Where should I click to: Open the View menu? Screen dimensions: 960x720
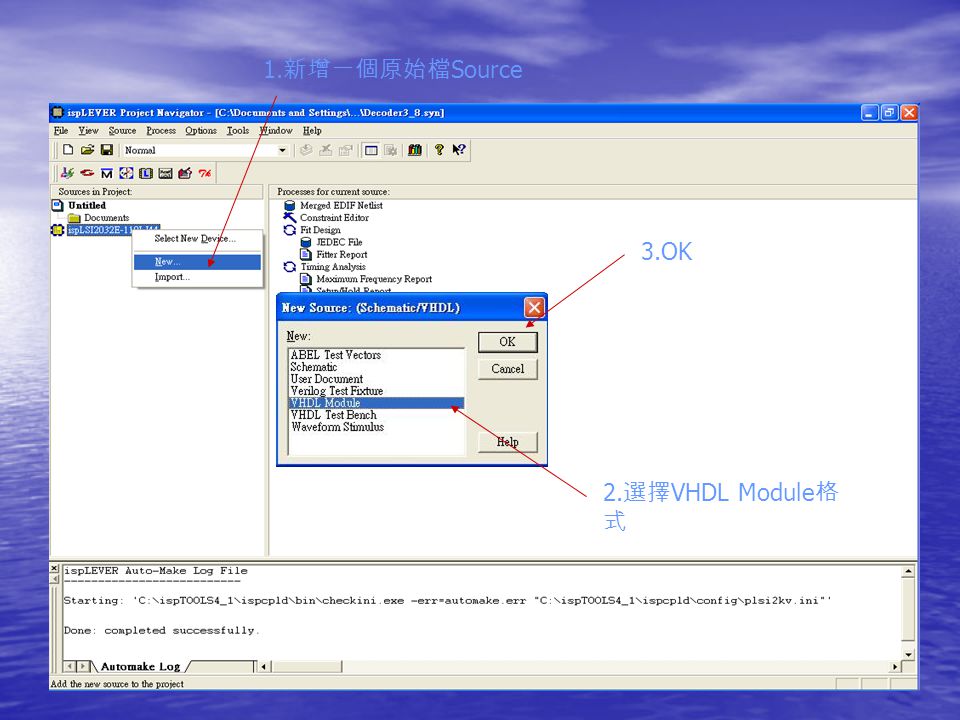point(88,130)
